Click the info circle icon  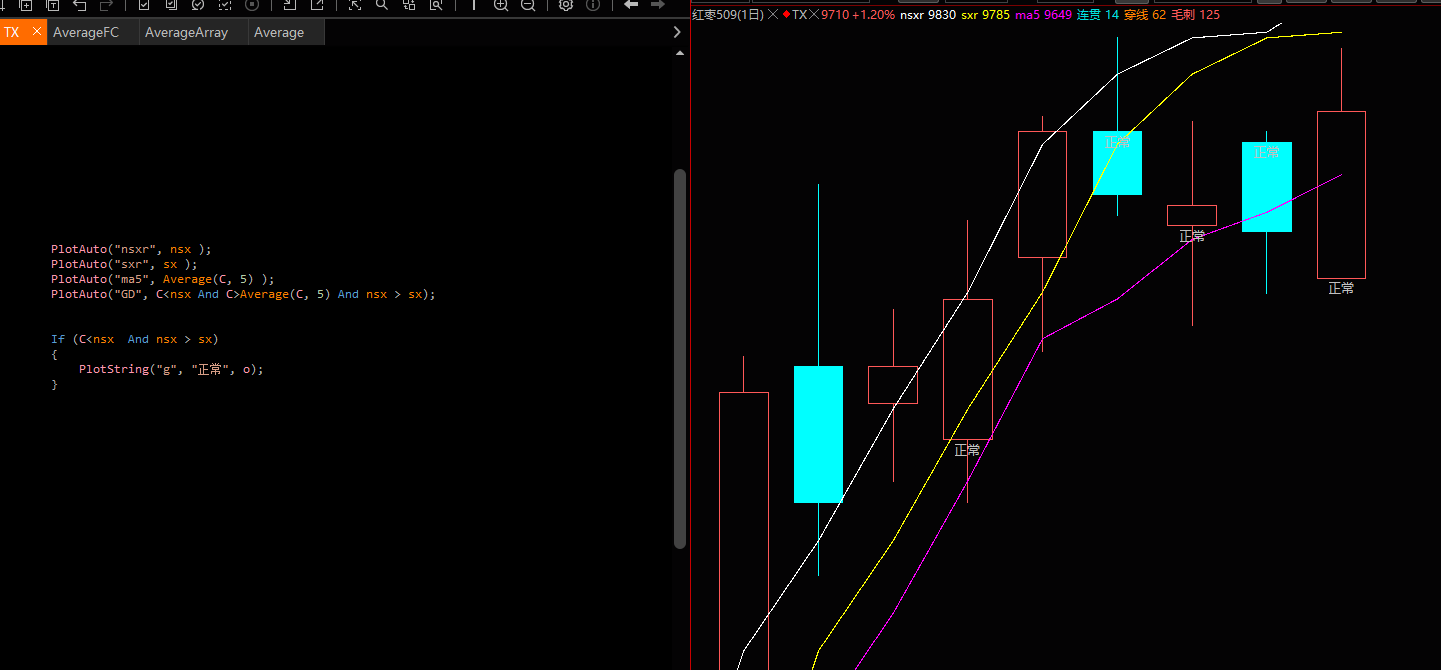pyautogui.click(x=593, y=5)
